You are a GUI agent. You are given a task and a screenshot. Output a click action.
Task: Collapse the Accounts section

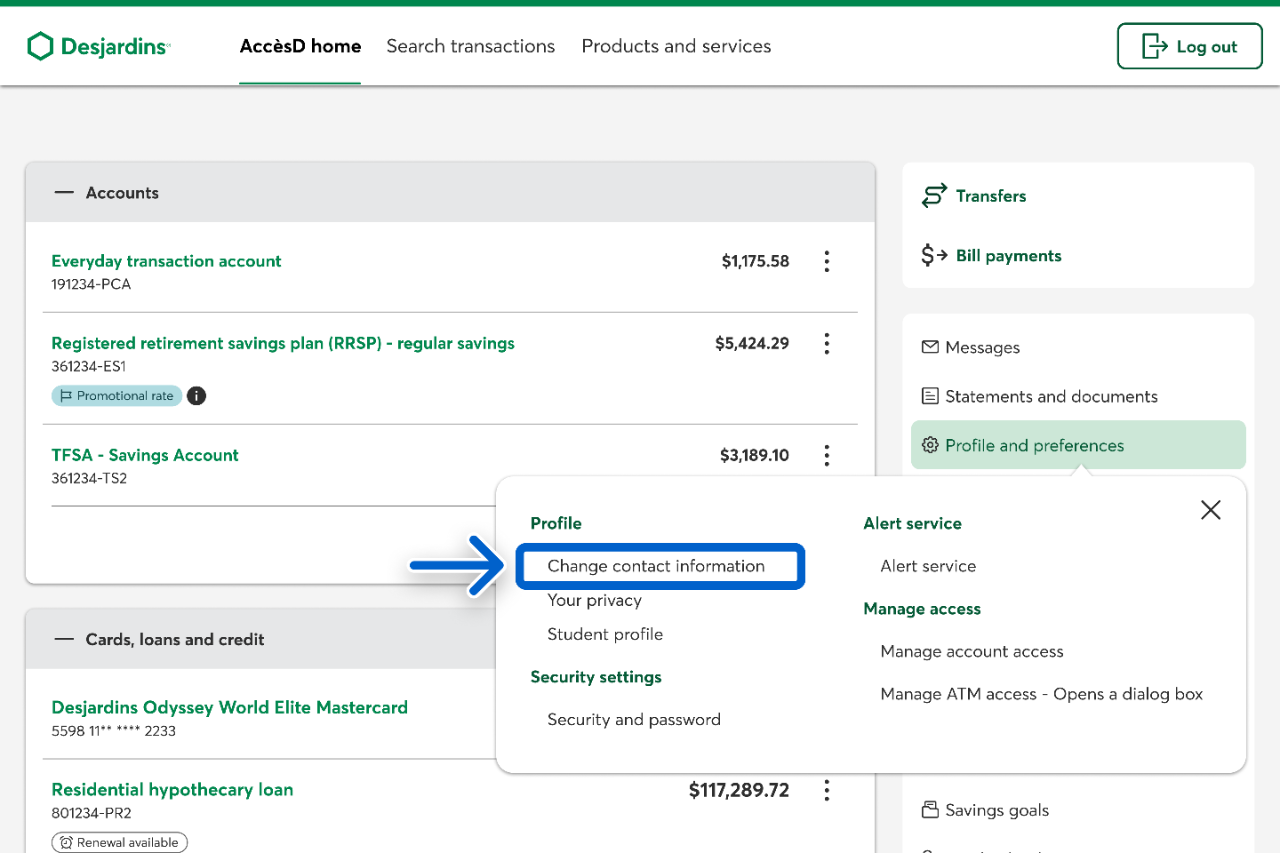[64, 193]
